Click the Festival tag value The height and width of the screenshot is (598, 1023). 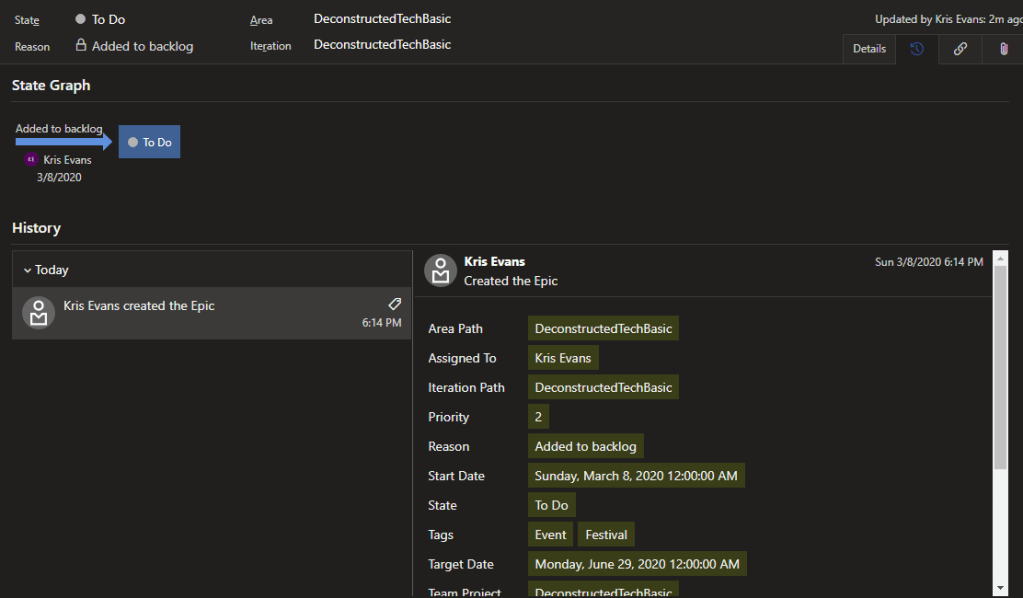pyautogui.click(x=606, y=535)
